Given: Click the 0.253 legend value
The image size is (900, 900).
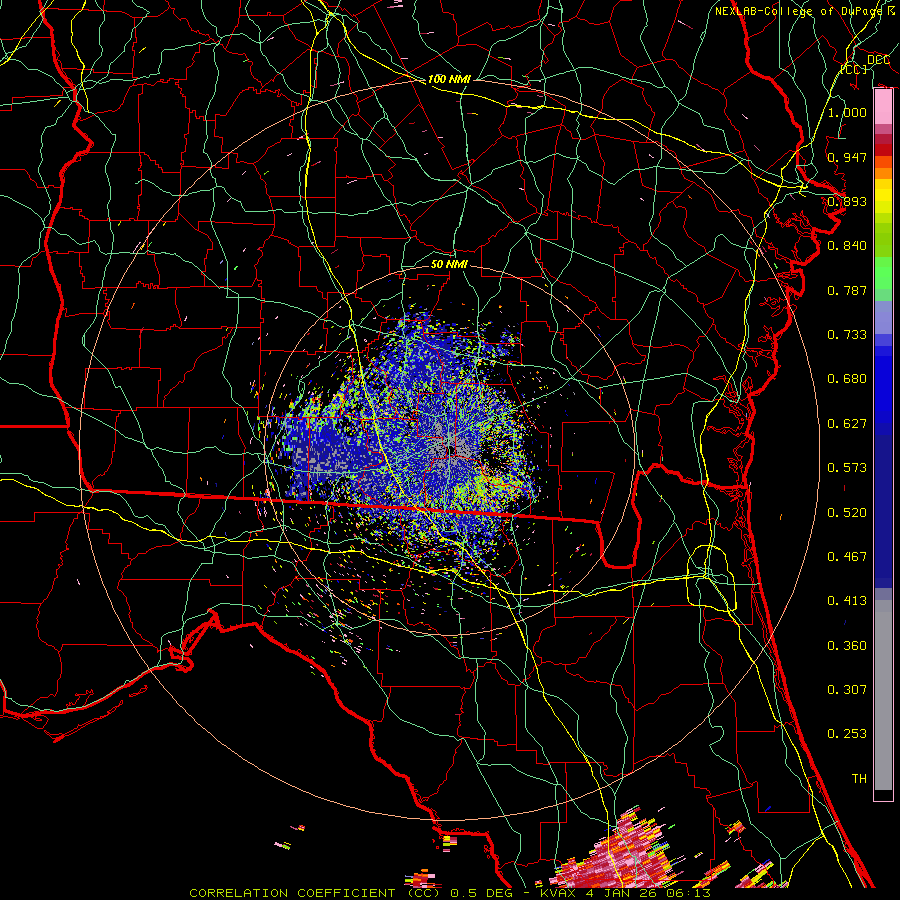Looking at the screenshot, I should (847, 734).
